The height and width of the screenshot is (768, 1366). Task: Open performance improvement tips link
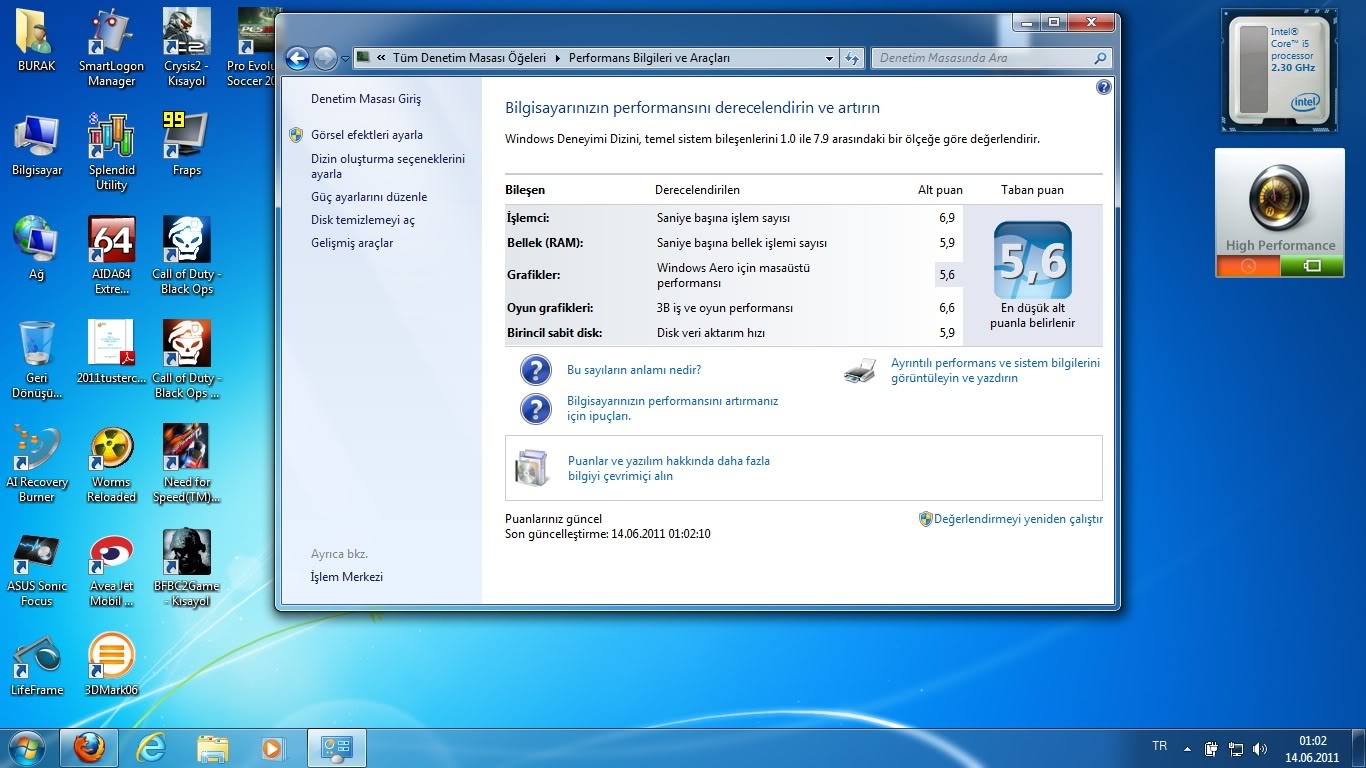672,408
